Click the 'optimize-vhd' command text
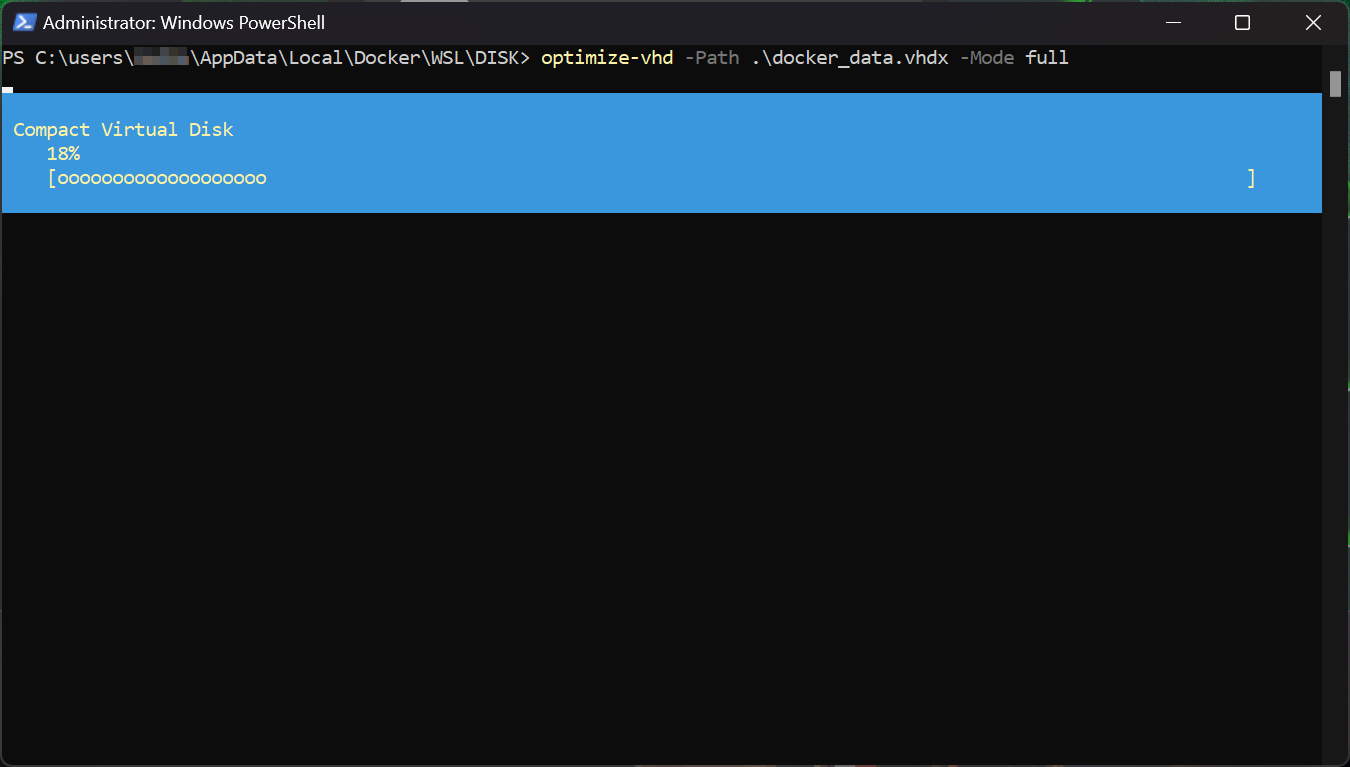Viewport: 1350px width, 767px height. pyautogui.click(x=607, y=58)
